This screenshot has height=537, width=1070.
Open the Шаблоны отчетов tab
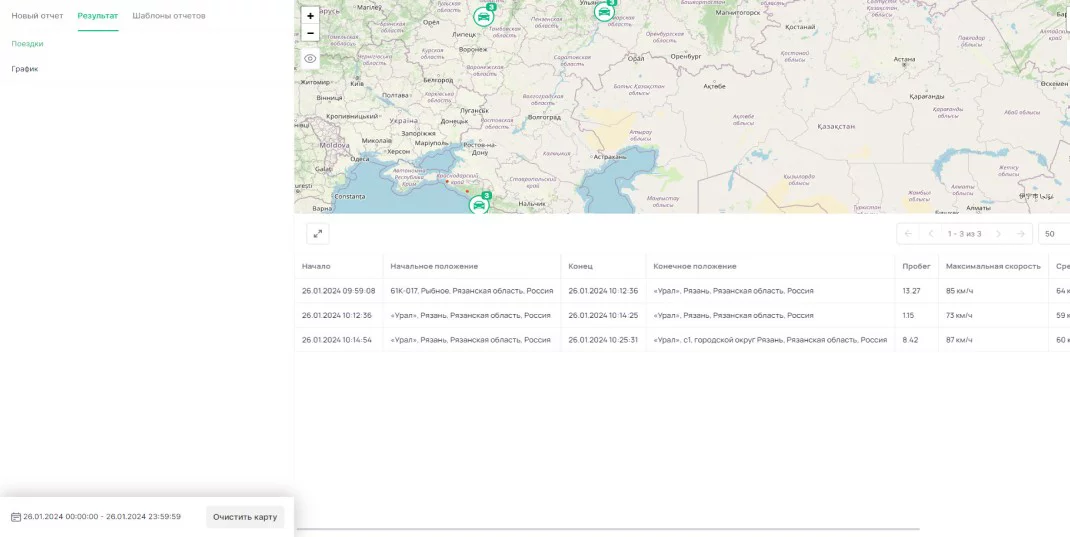click(169, 16)
